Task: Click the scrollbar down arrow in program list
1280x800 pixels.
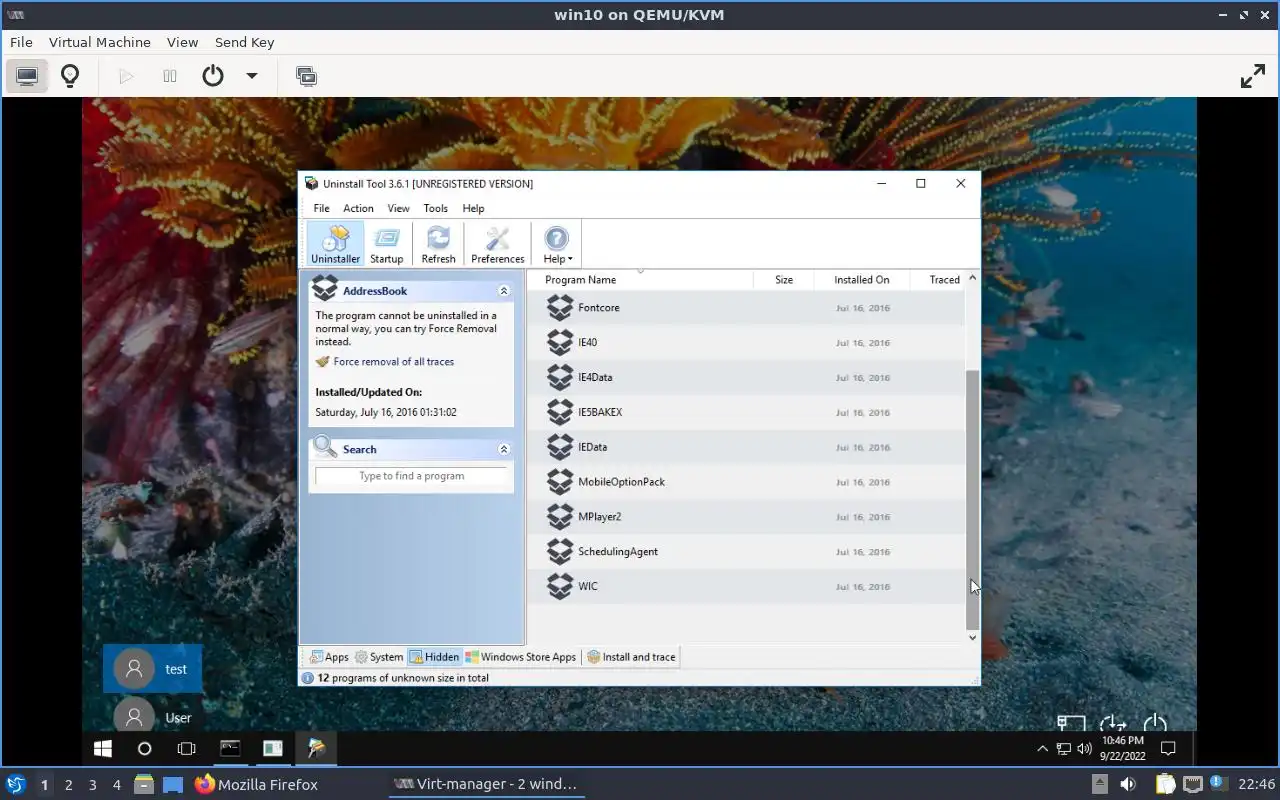Action: click(x=972, y=637)
